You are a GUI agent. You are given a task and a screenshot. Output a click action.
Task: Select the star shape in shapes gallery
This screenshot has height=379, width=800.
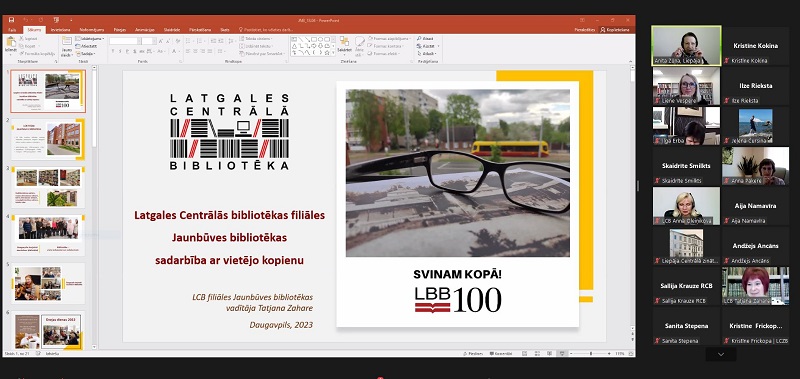click(327, 52)
